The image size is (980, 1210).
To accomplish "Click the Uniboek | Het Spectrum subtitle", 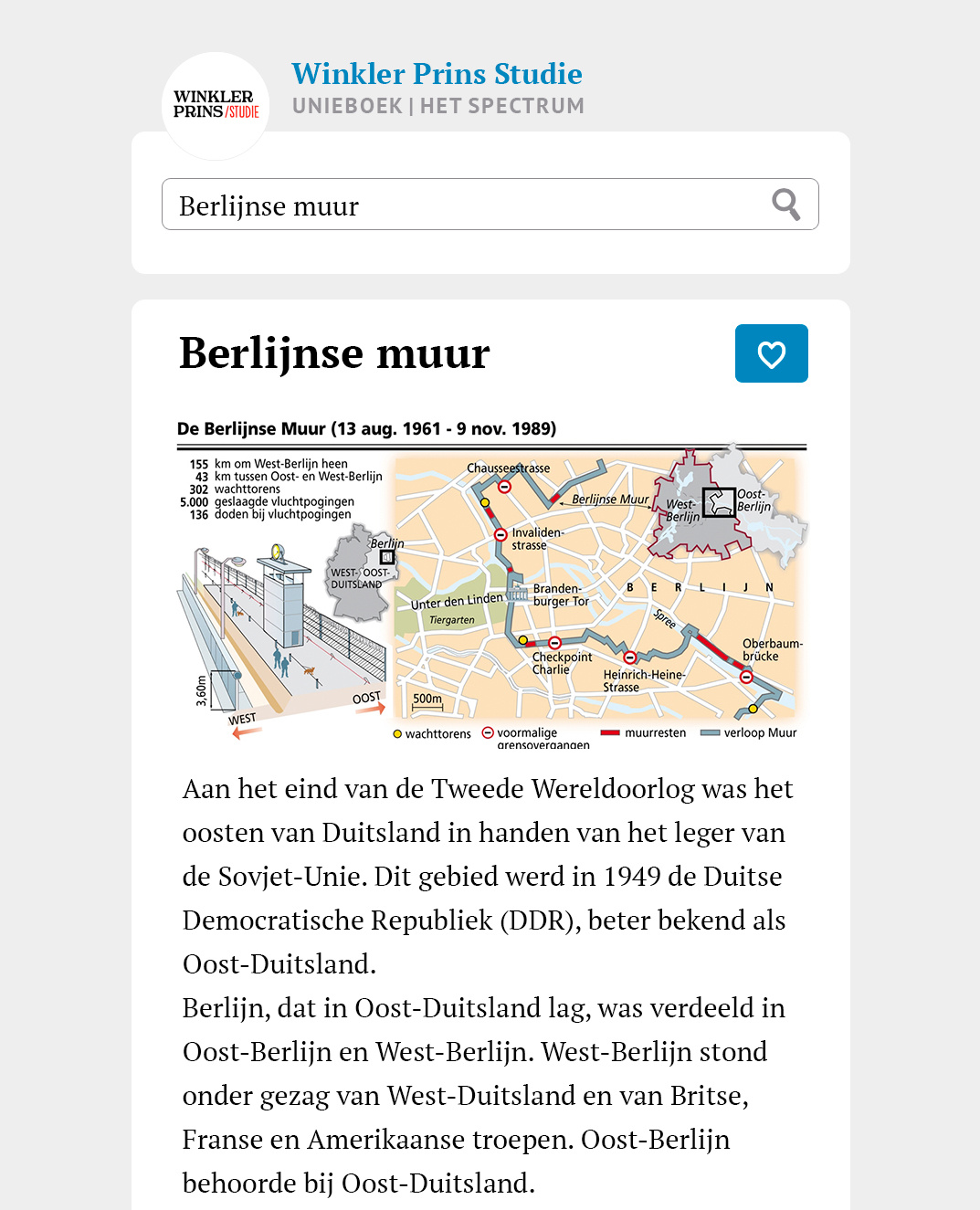I will point(437,106).
